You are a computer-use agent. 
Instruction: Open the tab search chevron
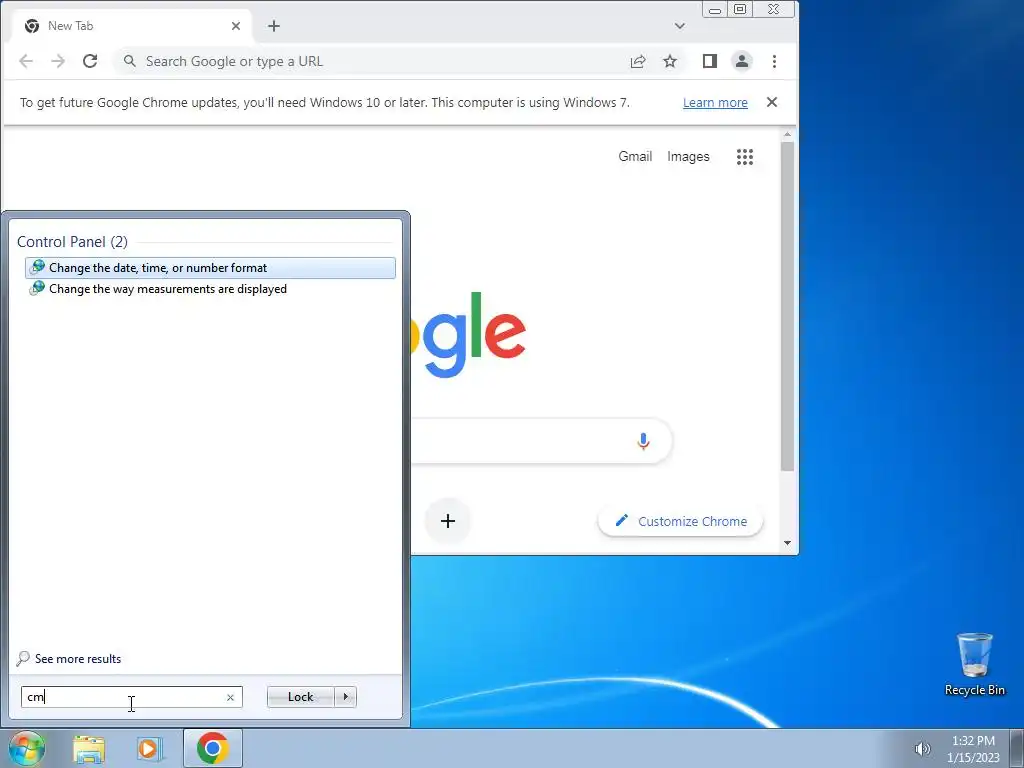tap(680, 26)
